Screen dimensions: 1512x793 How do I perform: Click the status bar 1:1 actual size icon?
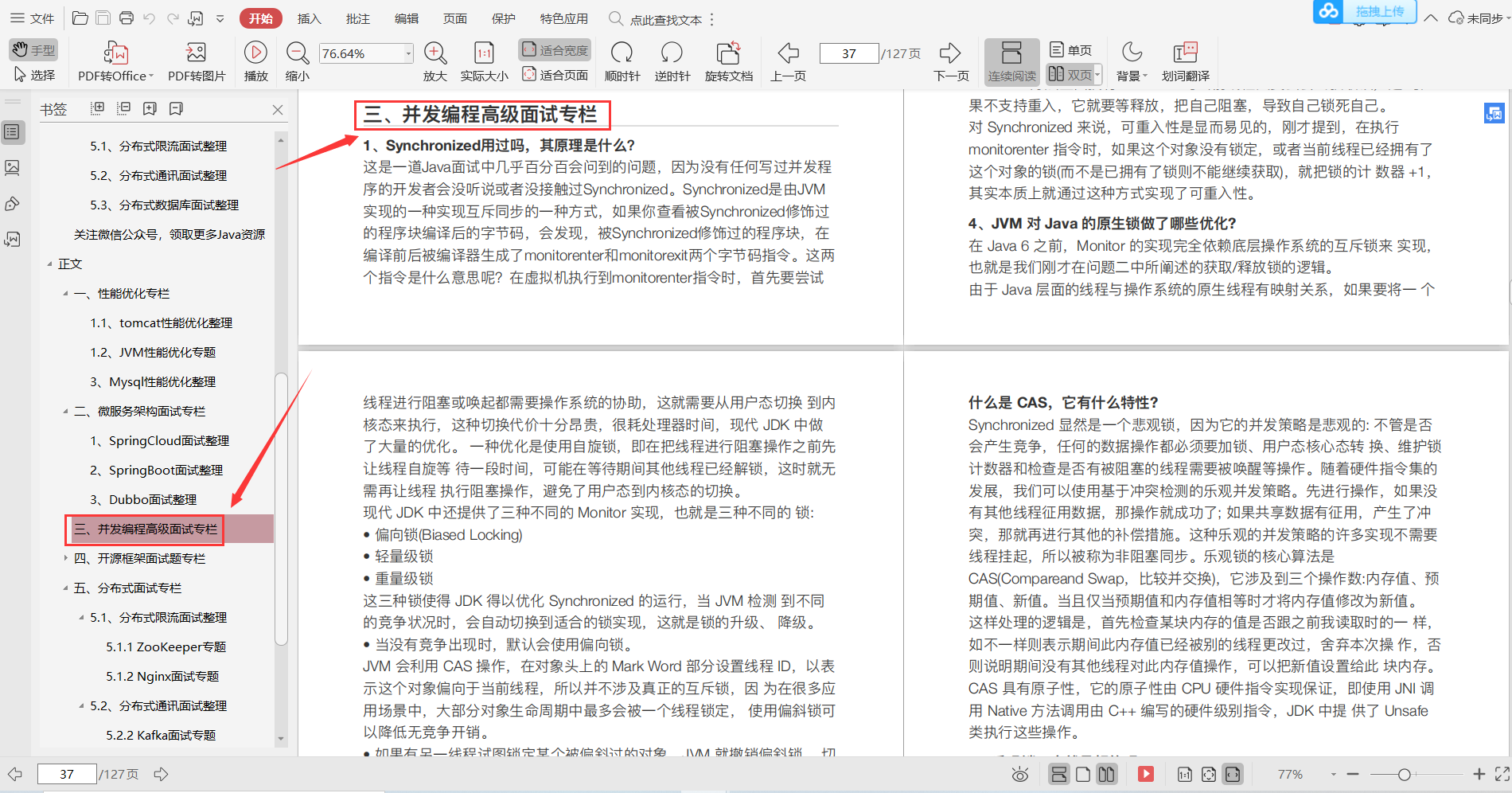tap(1184, 774)
